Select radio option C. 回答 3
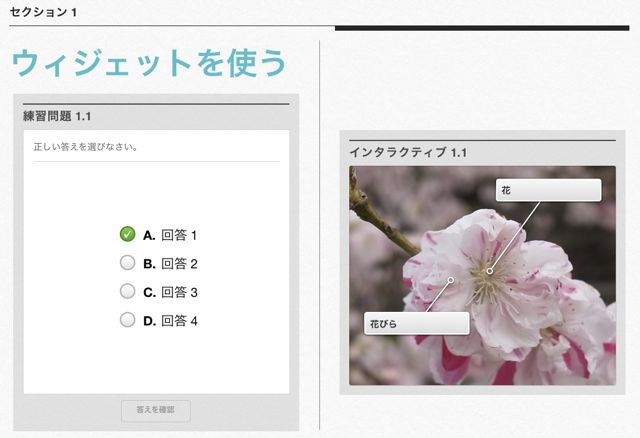The height and width of the screenshot is (438, 640). pyautogui.click(x=127, y=291)
